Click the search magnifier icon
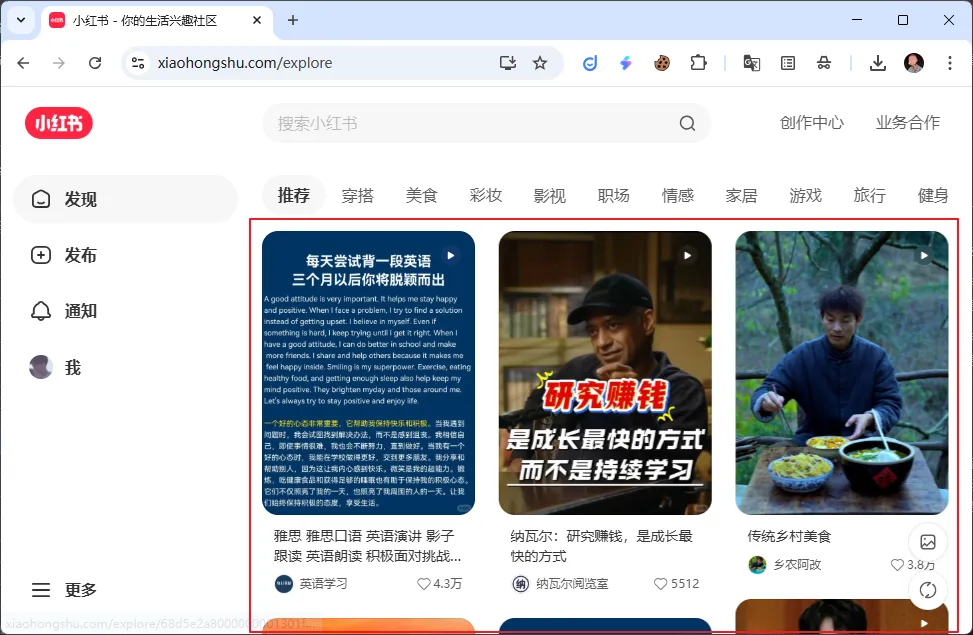The width and height of the screenshot is (973, 635). 687,123
